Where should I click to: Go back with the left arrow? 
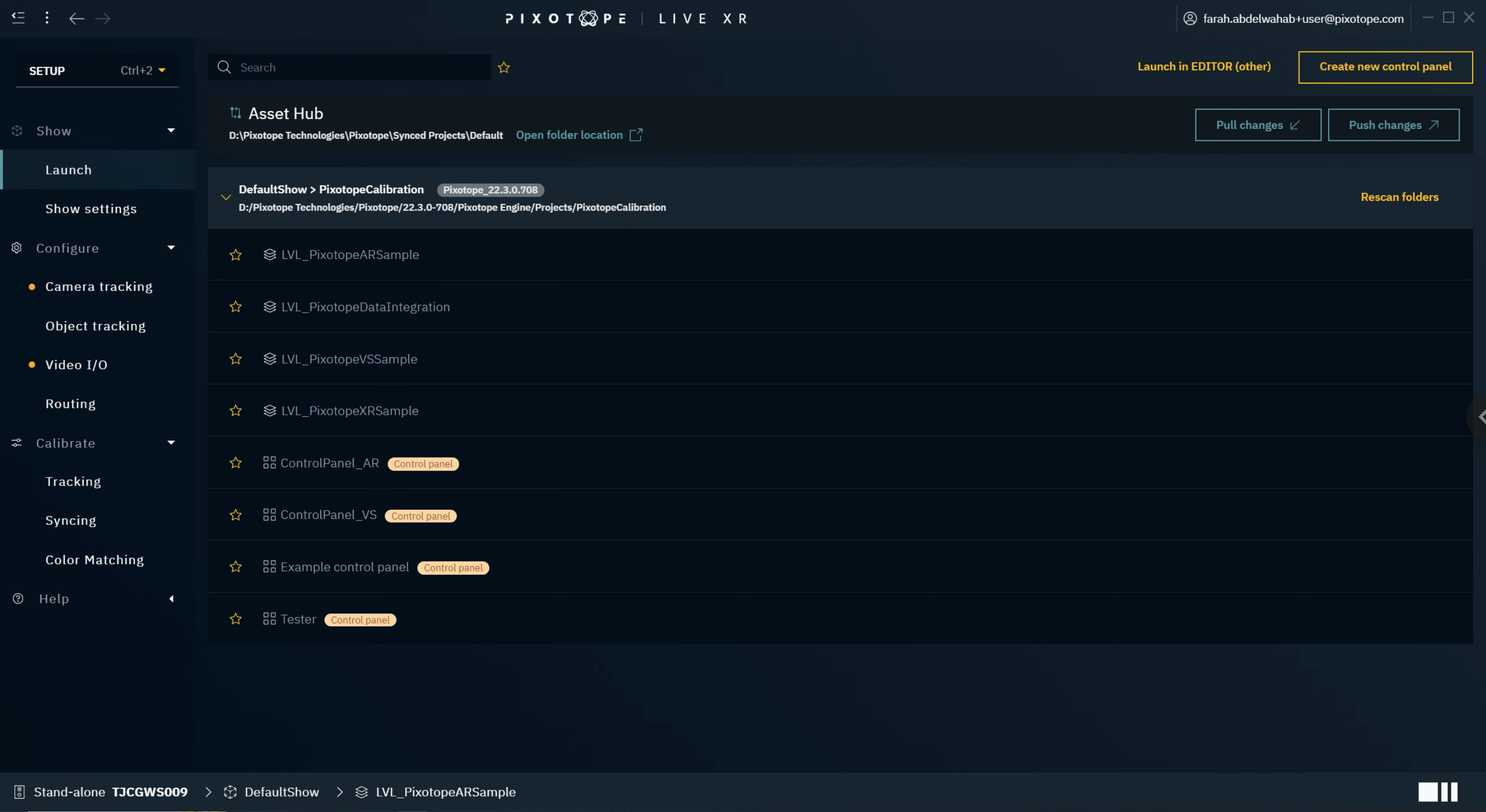tap(77, 19)
